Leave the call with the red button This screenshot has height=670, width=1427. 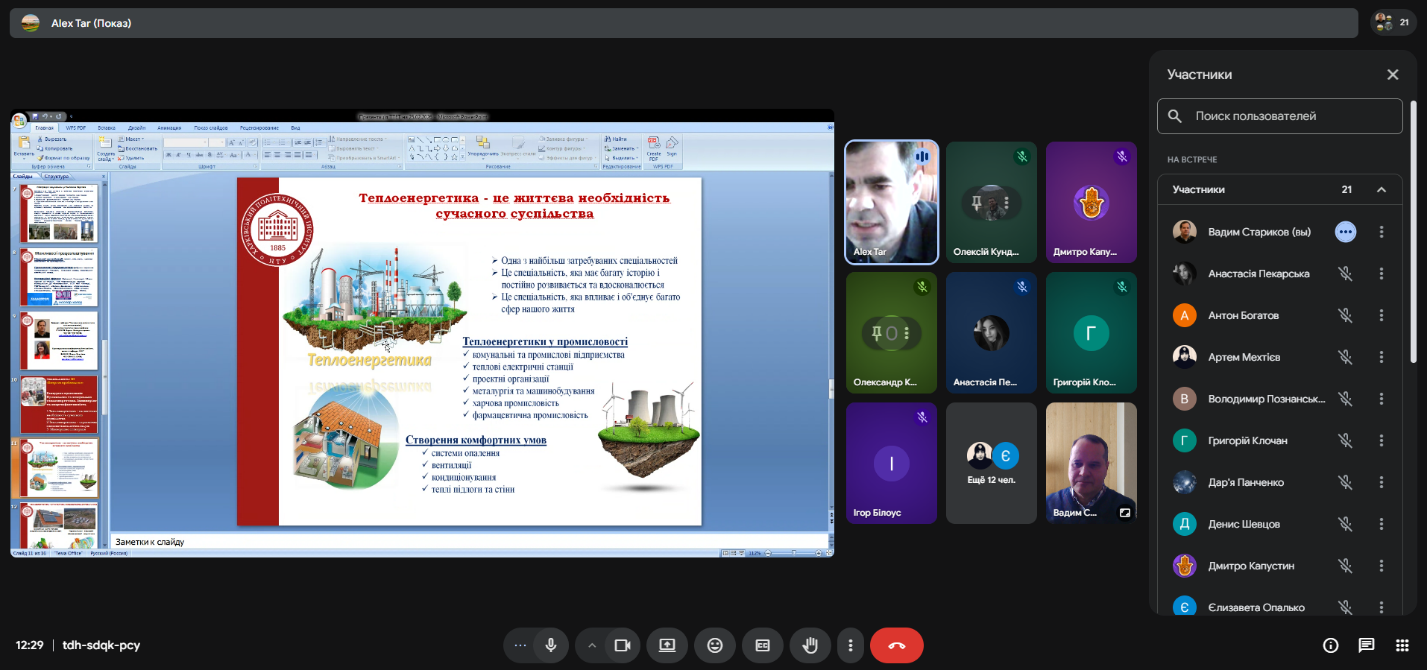[x=896, y=645]
